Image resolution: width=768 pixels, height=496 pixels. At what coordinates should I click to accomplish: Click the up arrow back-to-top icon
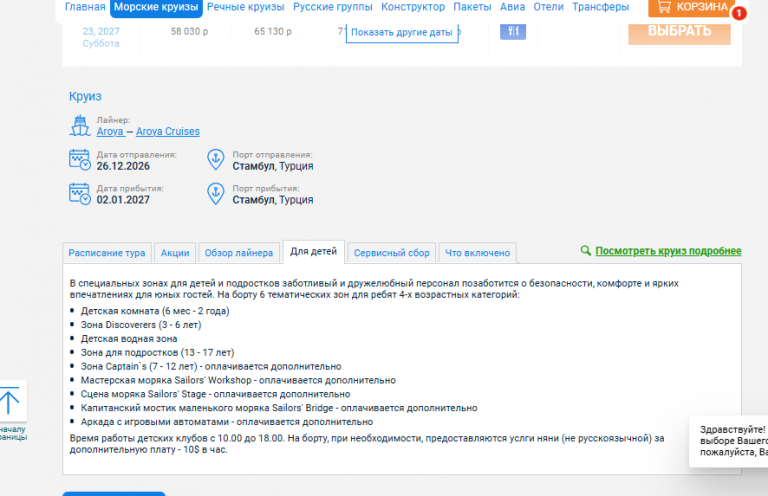(x=9, y=400)
